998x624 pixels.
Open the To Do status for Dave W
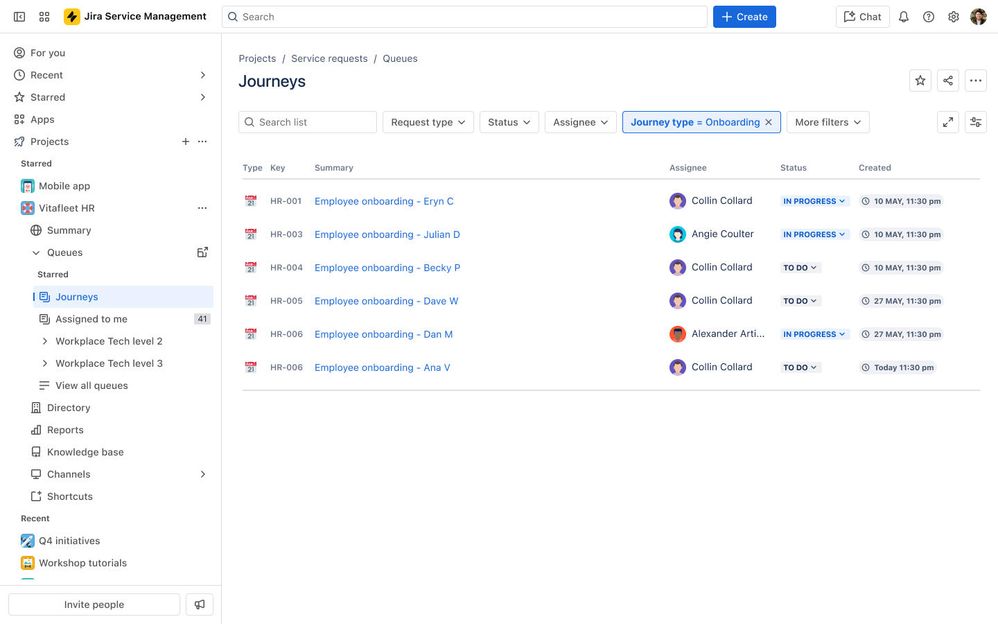[x=800, y=301]
